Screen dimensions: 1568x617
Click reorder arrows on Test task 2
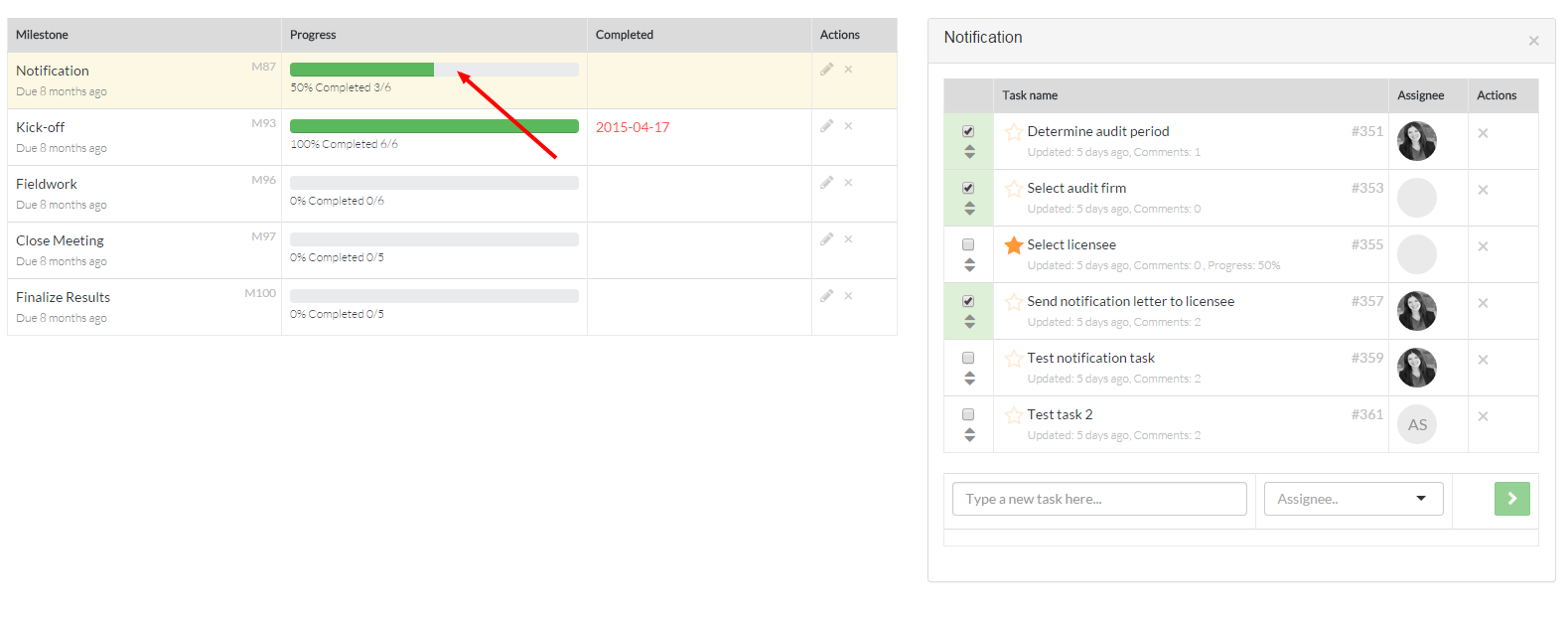969,435
